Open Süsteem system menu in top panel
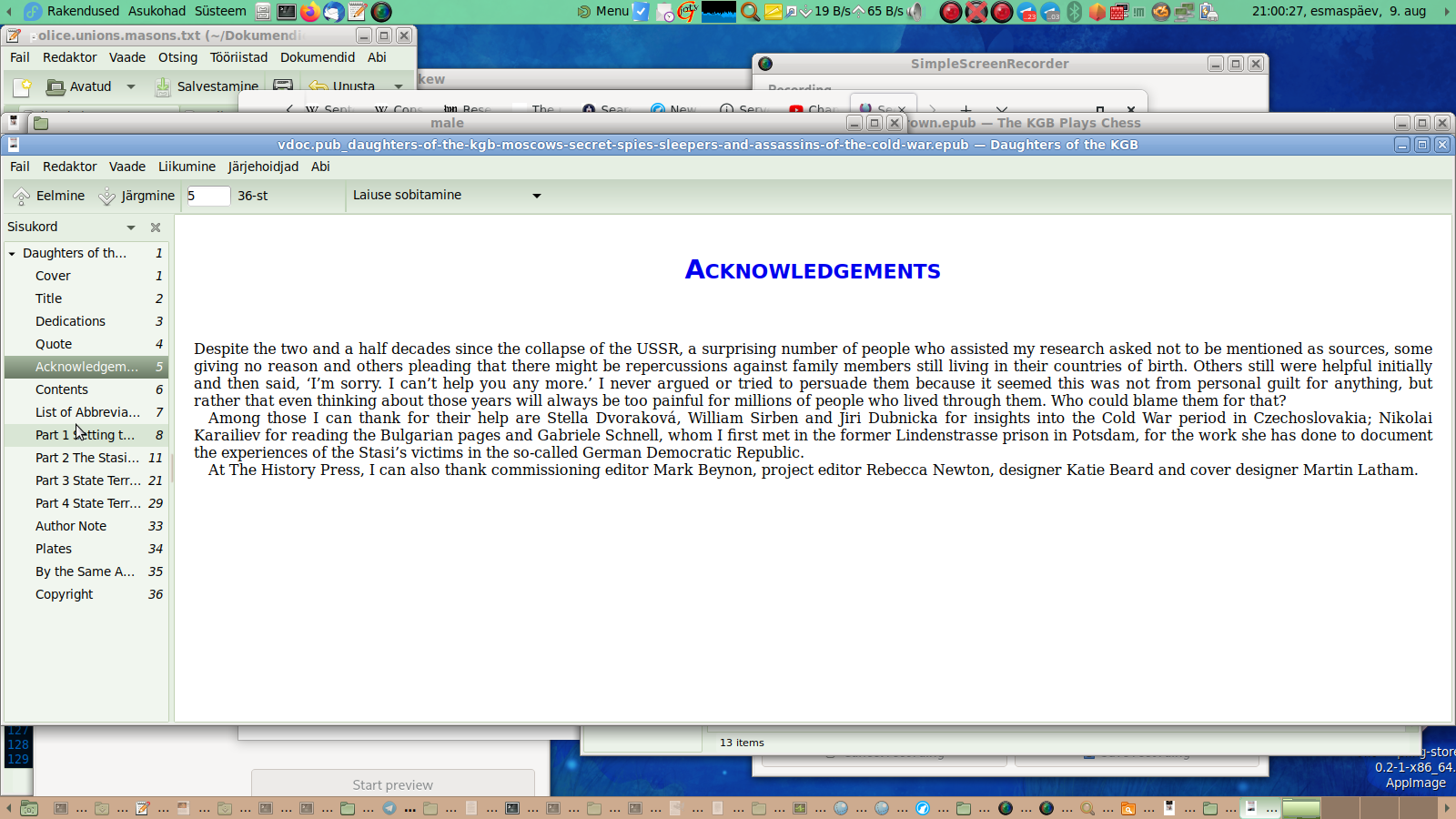This screenshot has height=819, width=1456. [x=220, y=11]
